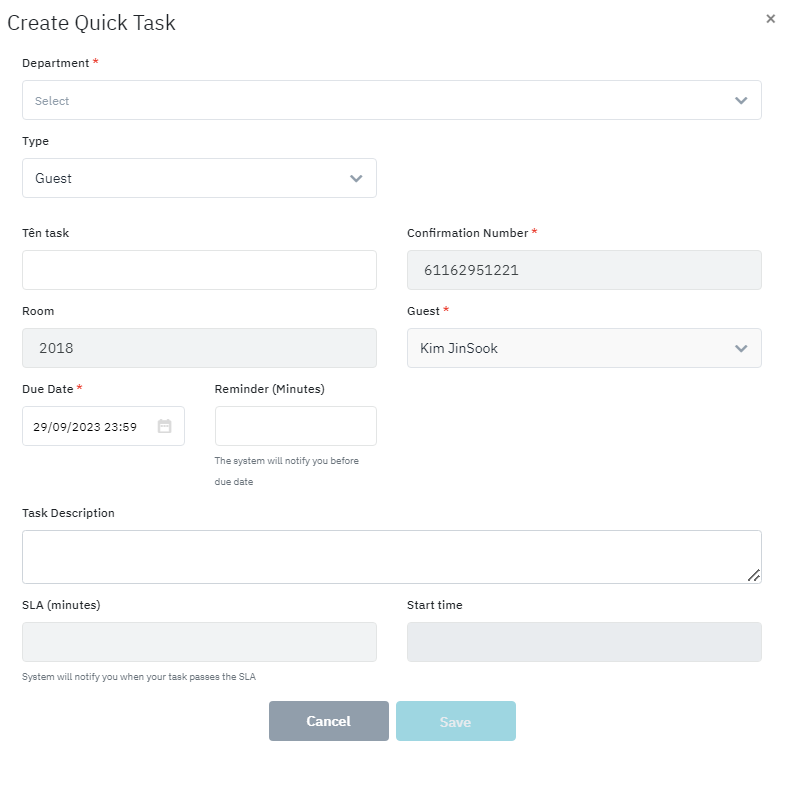Click the Confirmation Number field
This screenshot has height=786, width=791.
click(x=584, y=270)
